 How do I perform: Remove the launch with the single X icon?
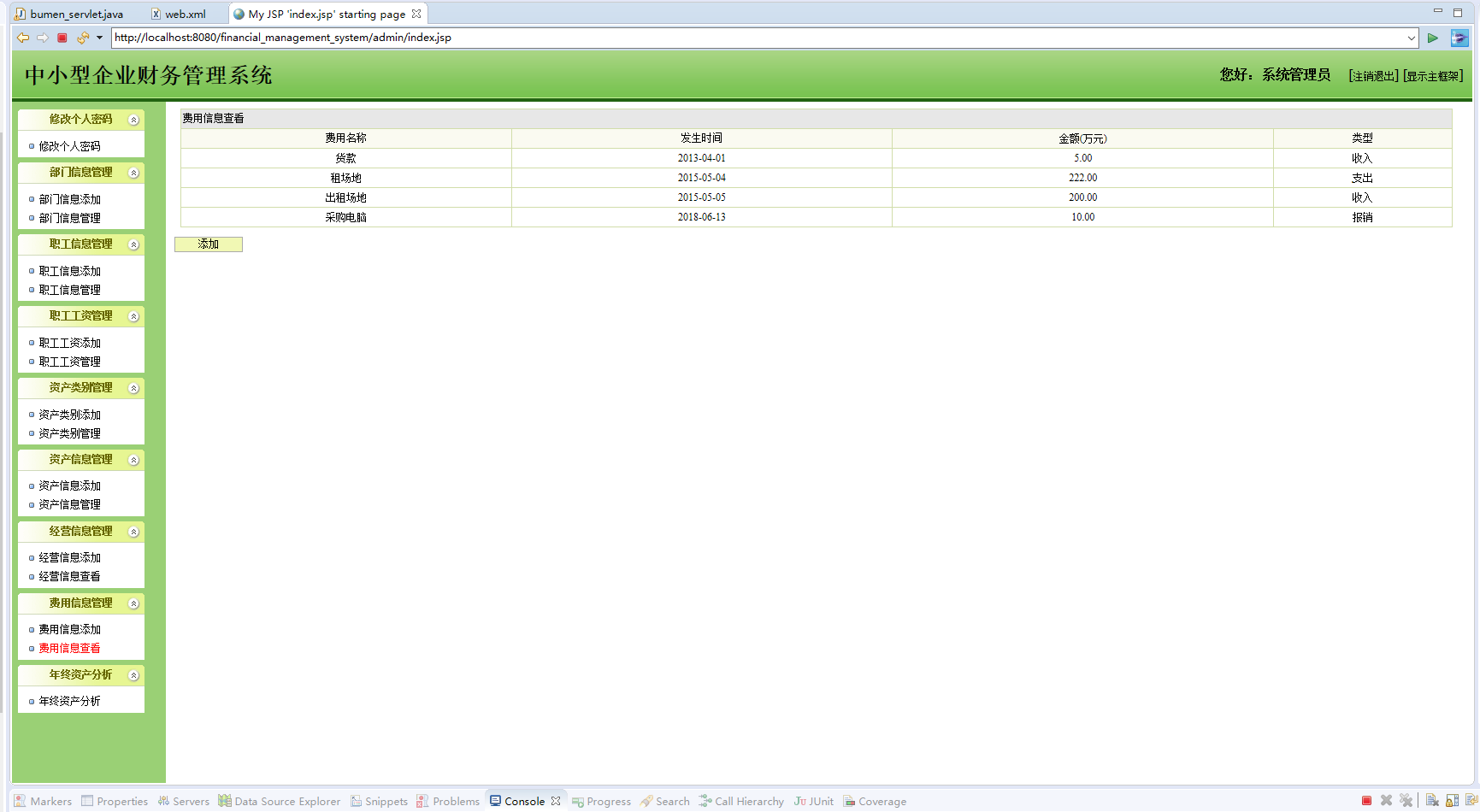1386,801
